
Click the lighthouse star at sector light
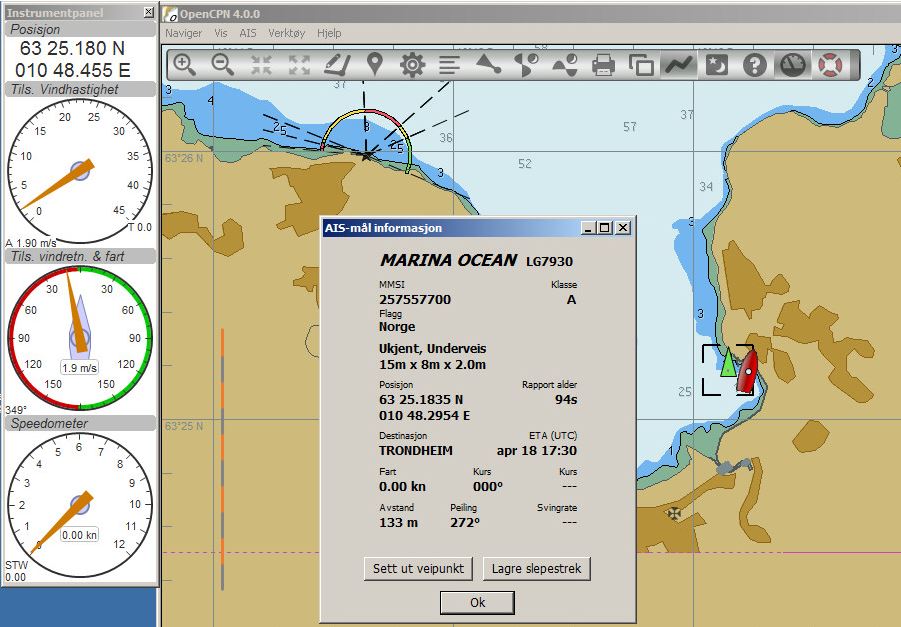click(x=366, y=155)
